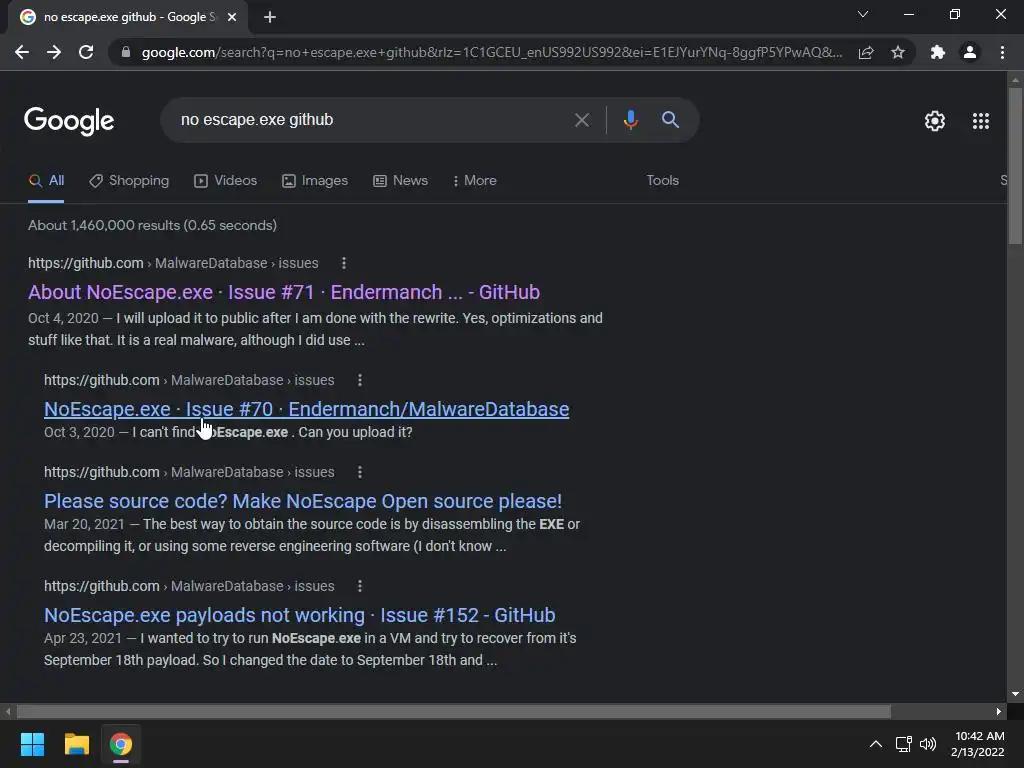Open the Windows Start menu

[x=32, y=744]
